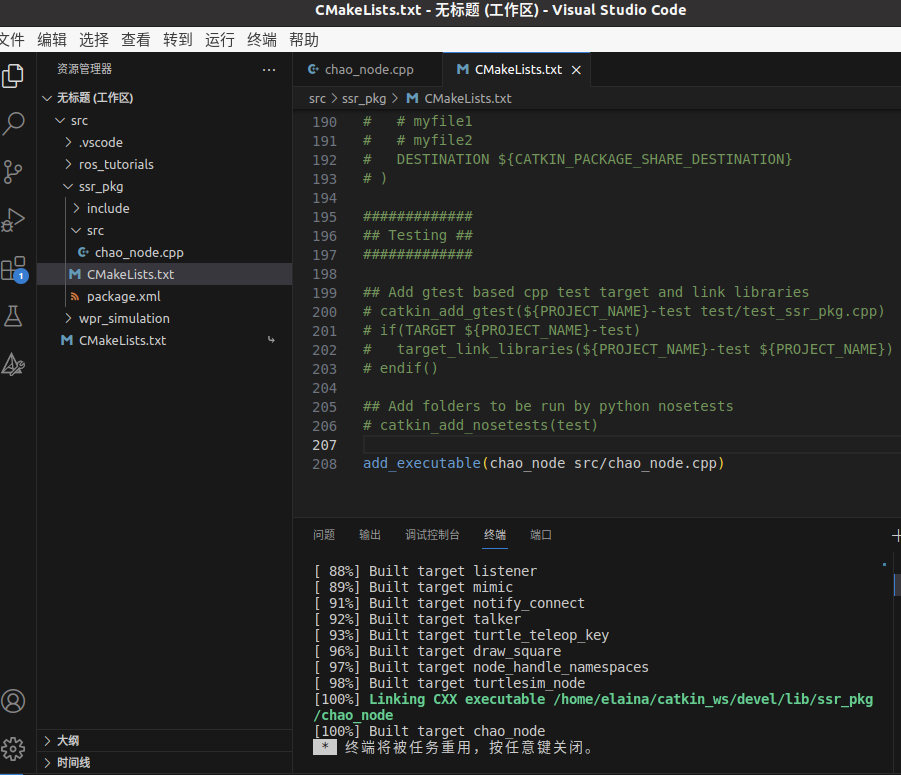The width and height of the screenshot is (901, 775).
Task: Open the Source Control view icon
Action: click(13, 171)
